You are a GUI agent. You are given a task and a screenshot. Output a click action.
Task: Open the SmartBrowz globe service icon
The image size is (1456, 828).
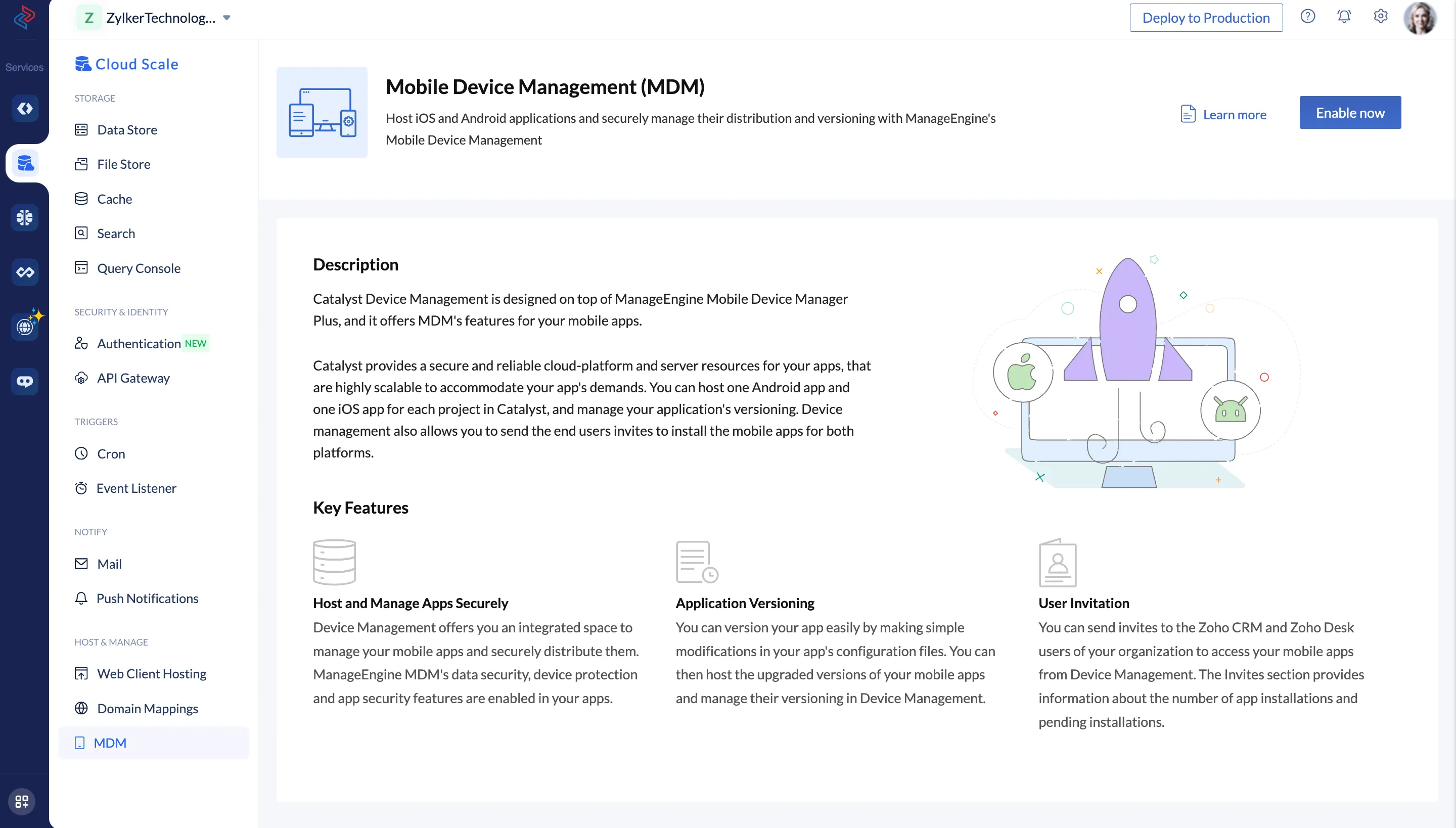(x=24, y=327)
